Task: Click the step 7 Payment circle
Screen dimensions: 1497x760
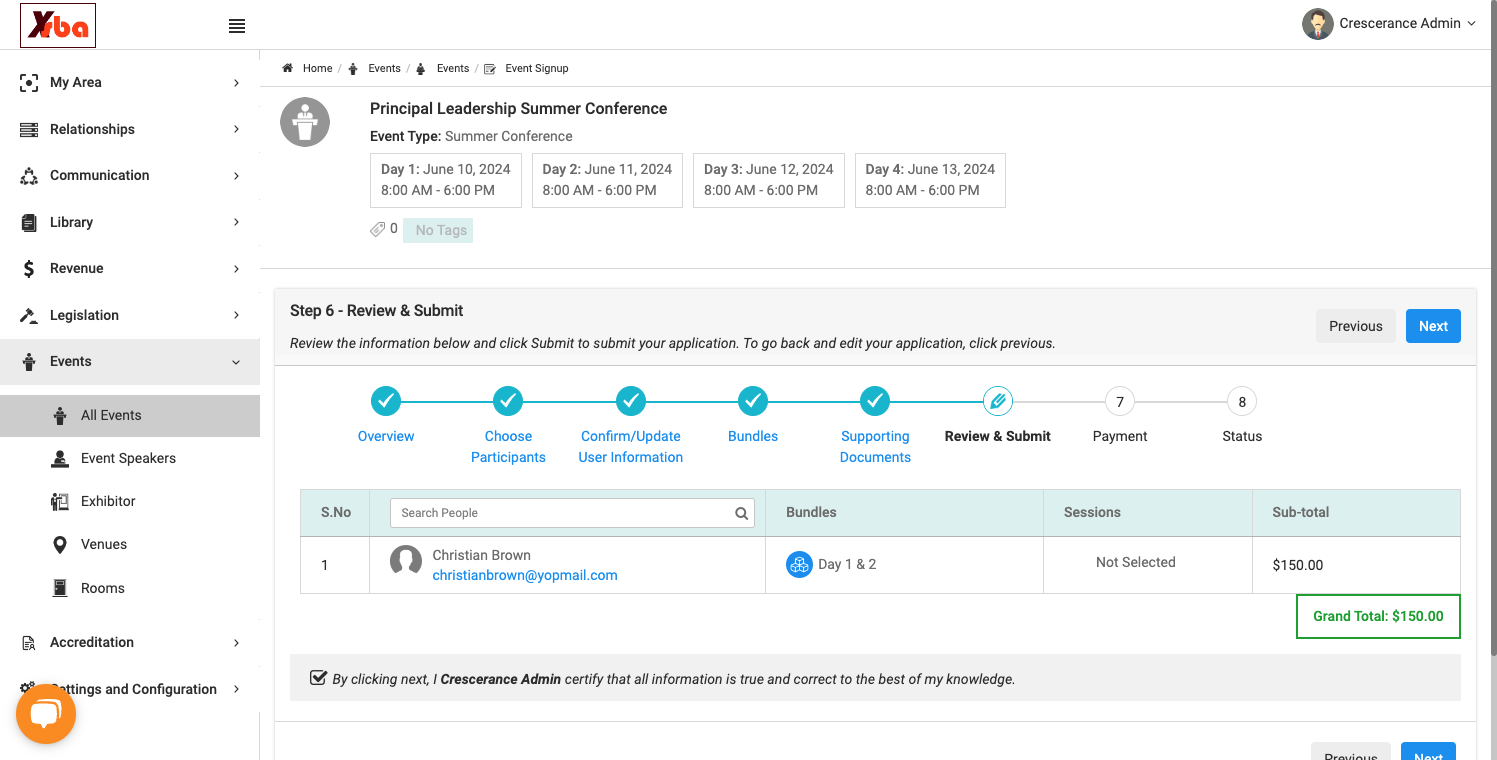Action: [x=1120, y=402]
